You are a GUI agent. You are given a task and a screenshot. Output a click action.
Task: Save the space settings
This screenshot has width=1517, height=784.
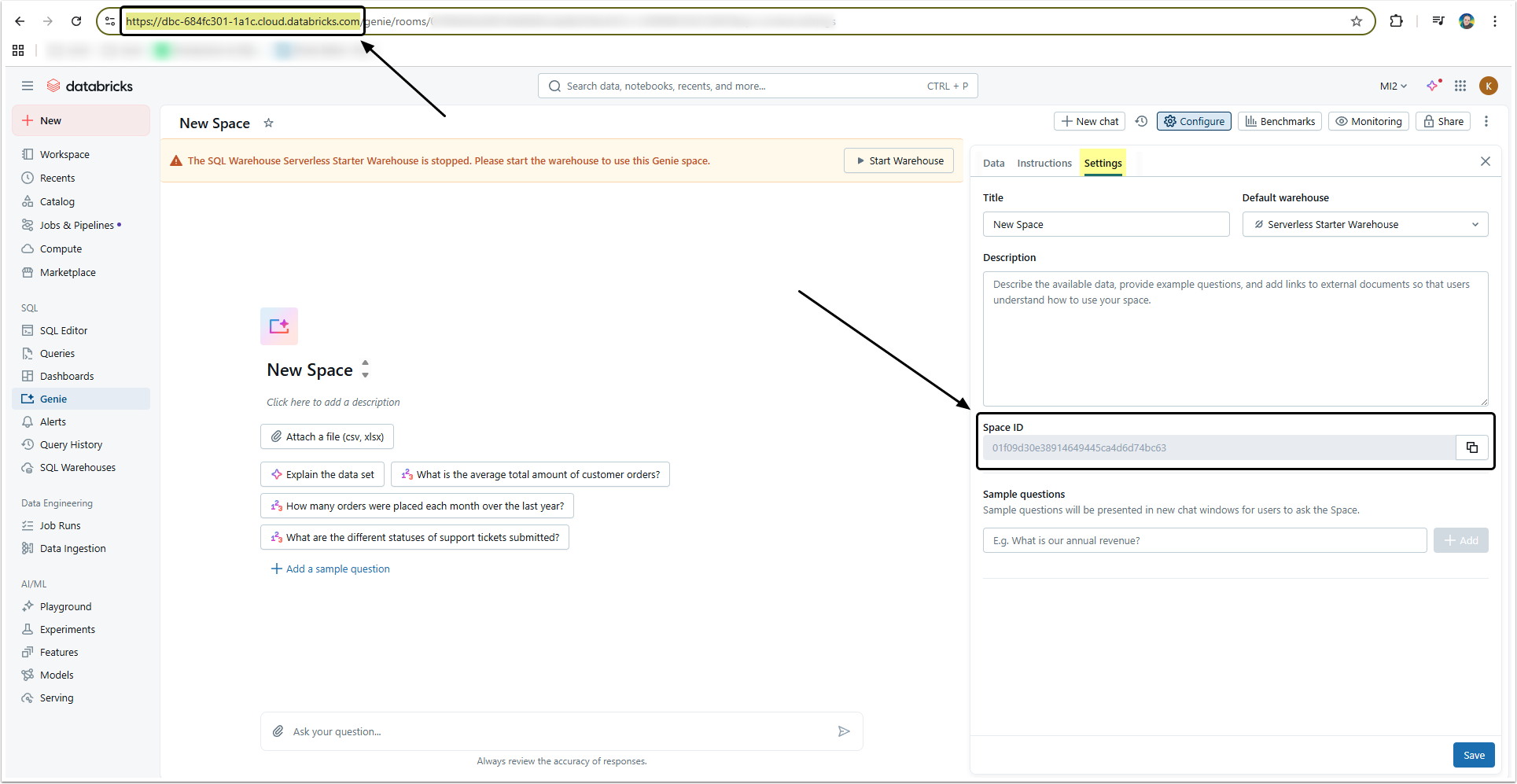click(1474, 755)
